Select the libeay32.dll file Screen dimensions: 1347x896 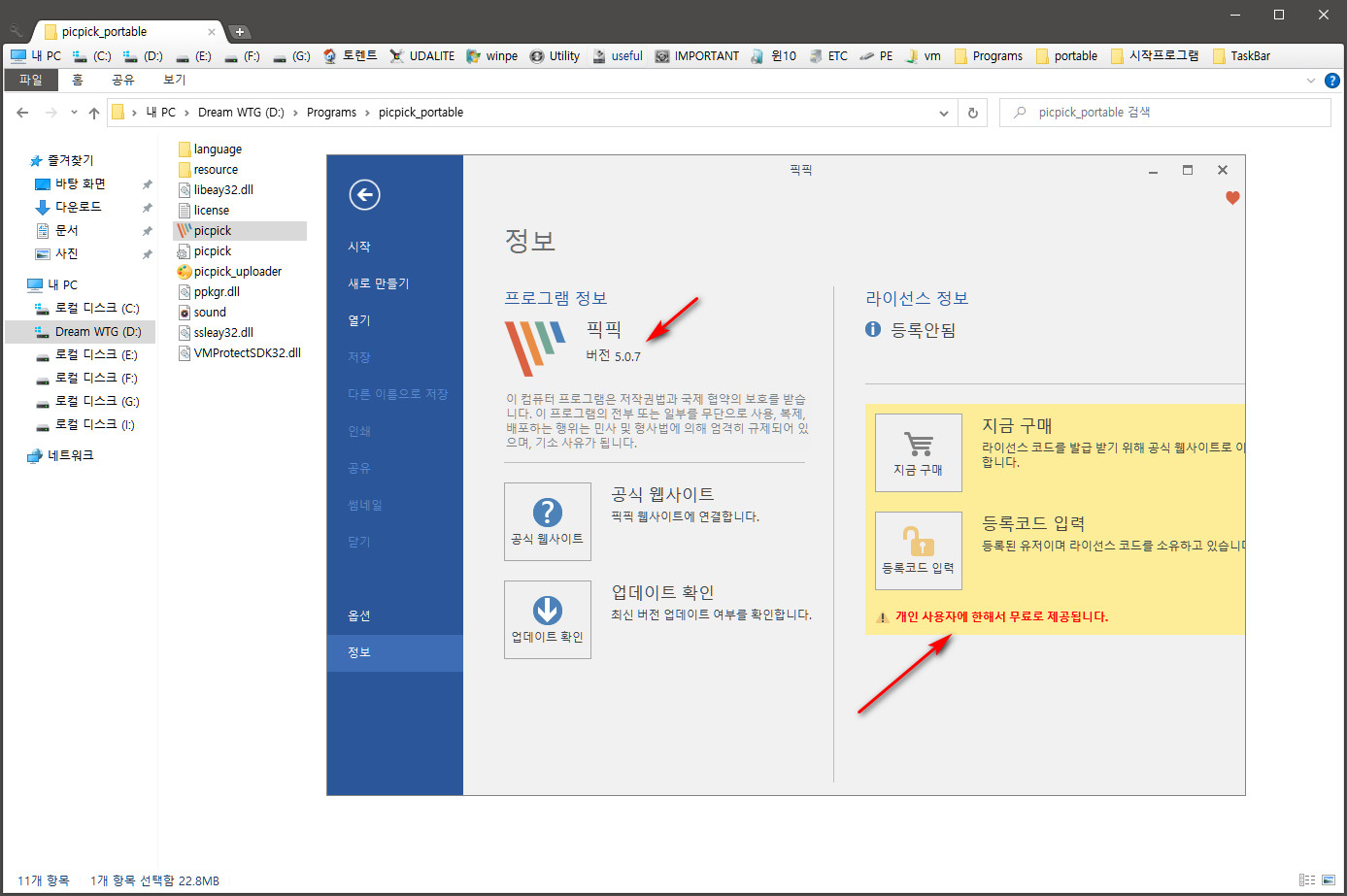(216, 190)
